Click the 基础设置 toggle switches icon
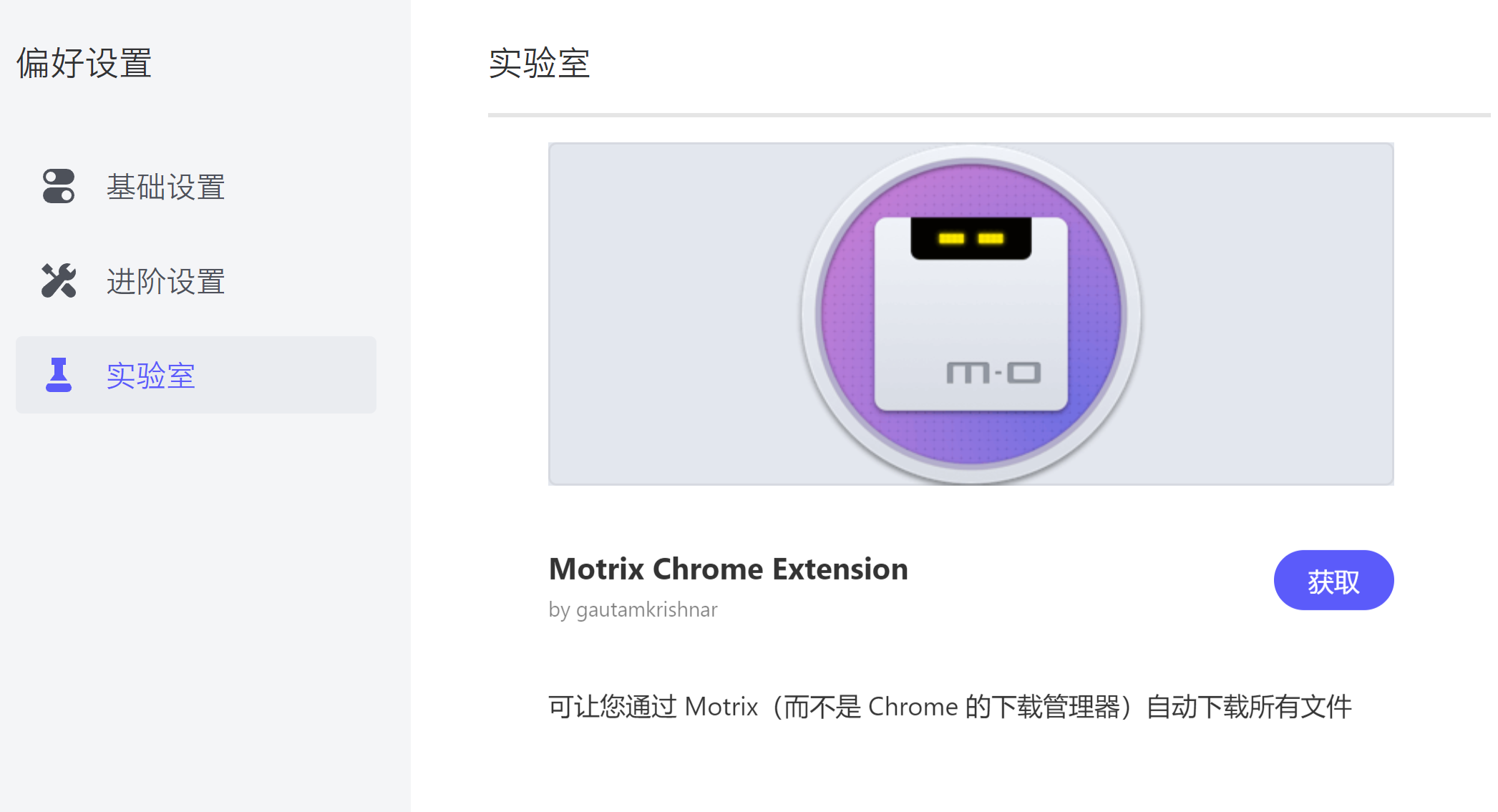 click(59, 186)
